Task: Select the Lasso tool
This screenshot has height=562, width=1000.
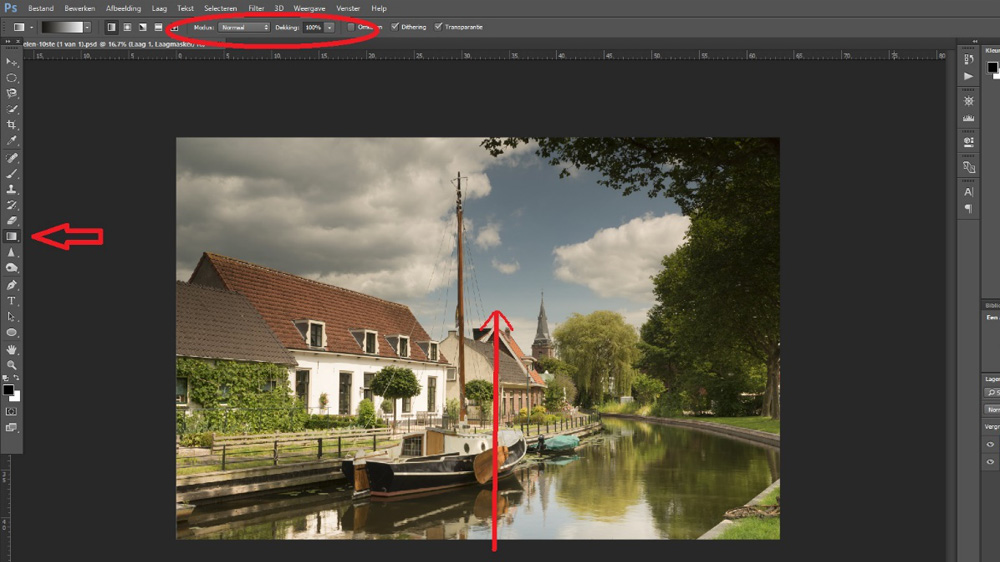Action: [x=11, y=93]
